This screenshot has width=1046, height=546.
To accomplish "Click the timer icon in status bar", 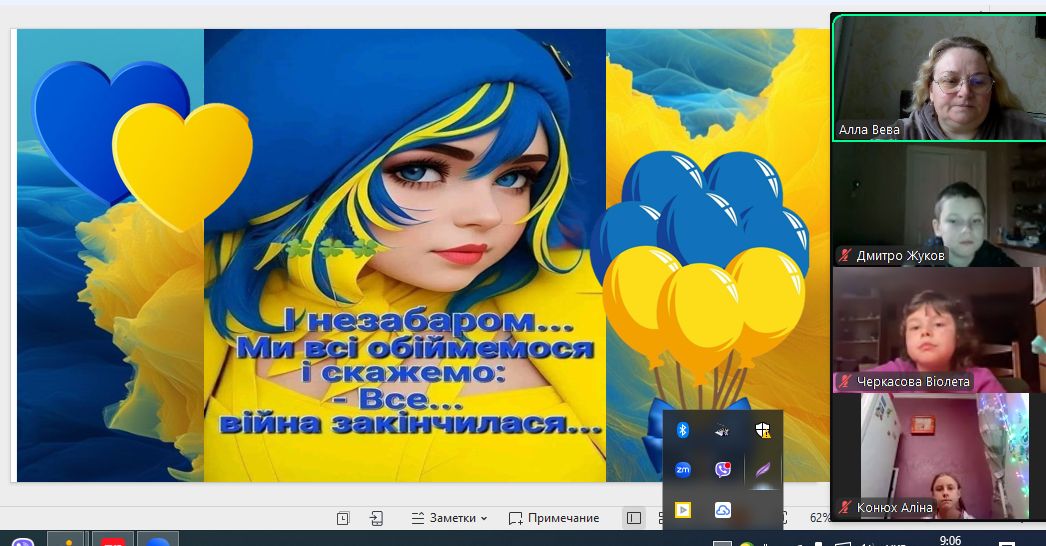I will point(343,518).
